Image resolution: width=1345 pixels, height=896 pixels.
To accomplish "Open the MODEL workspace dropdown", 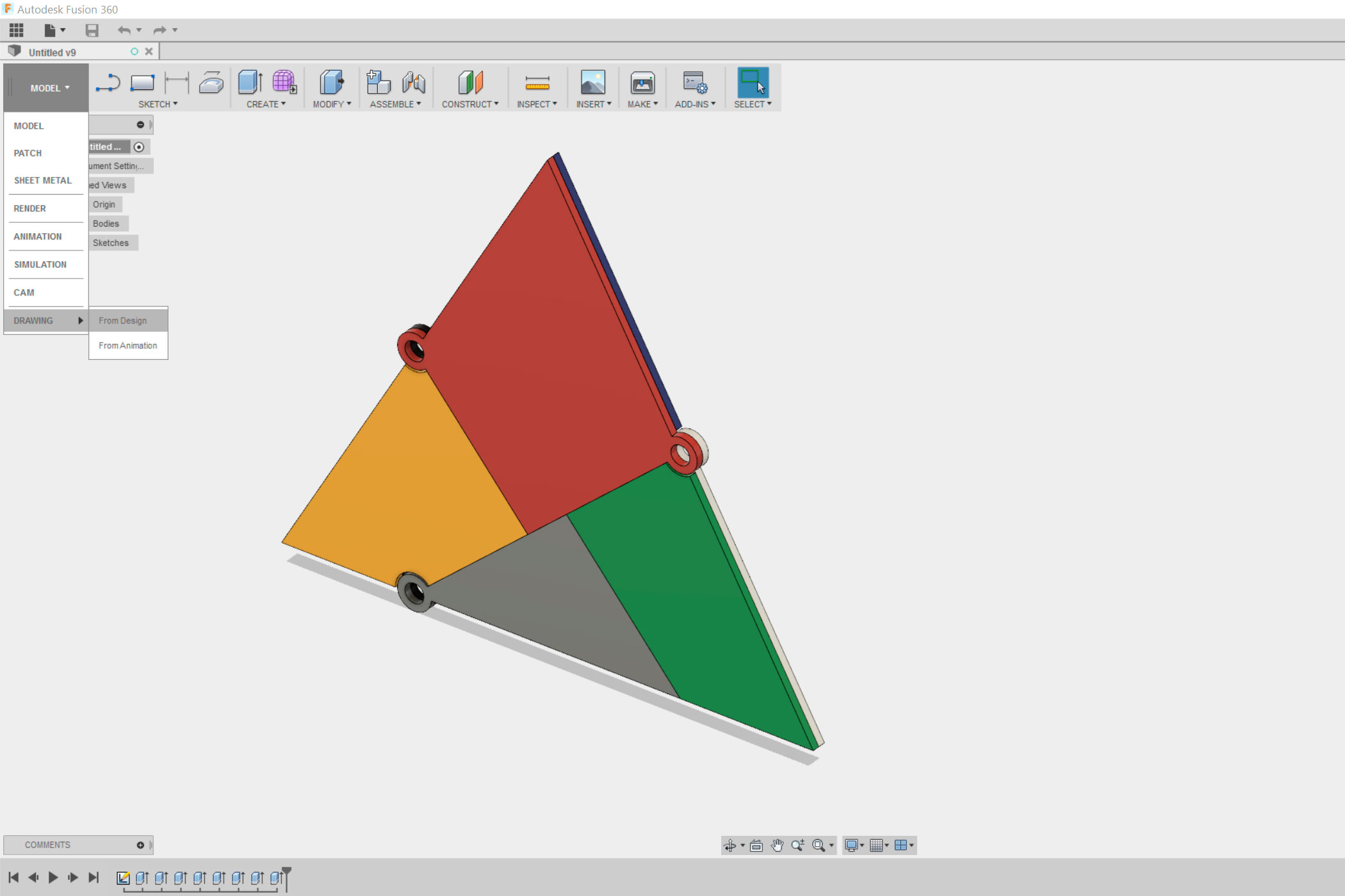I will (49, 88).
